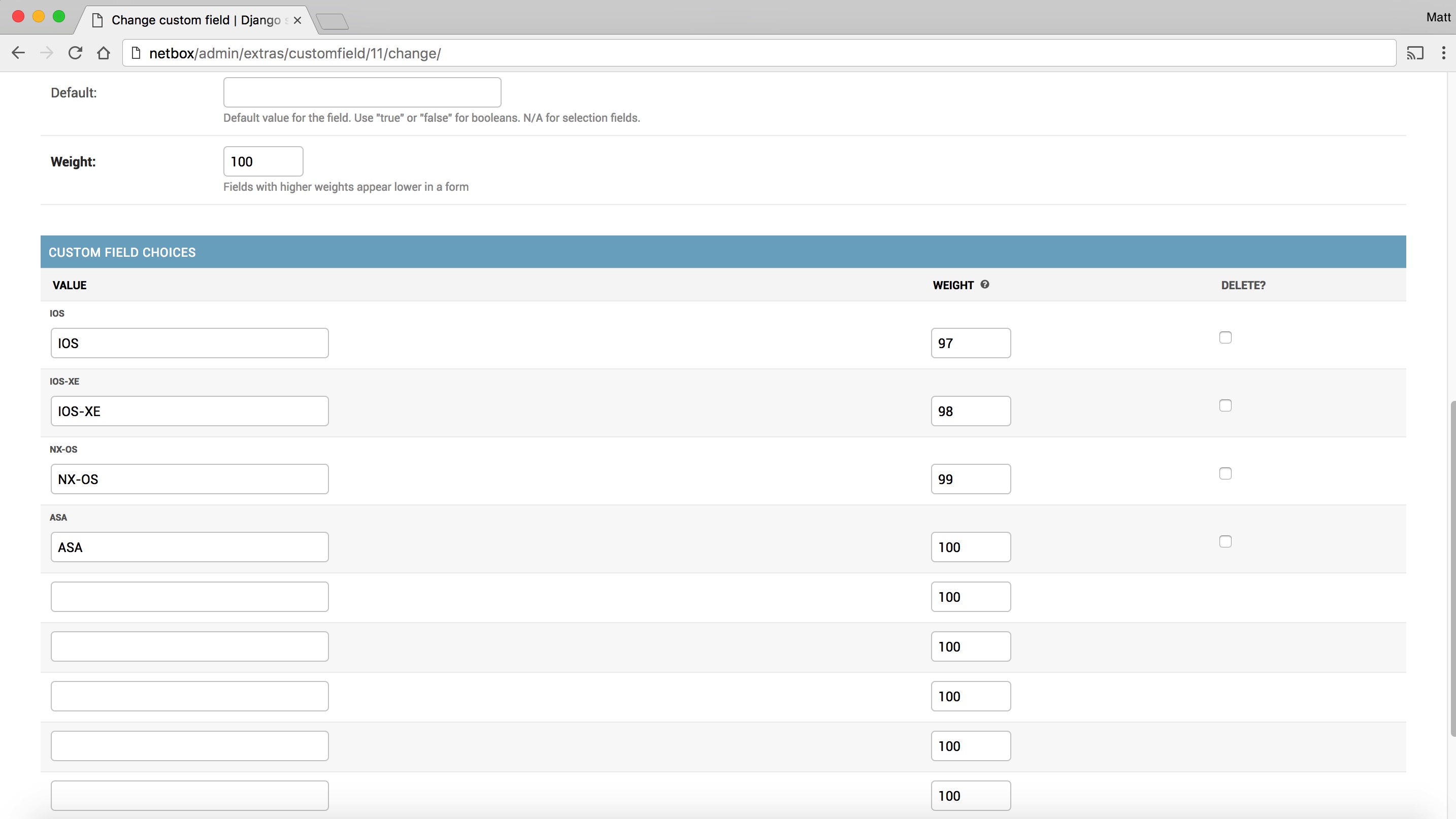Click the Default value input field
Viewport: 1456px width, 819px height.
click(362, 93)
